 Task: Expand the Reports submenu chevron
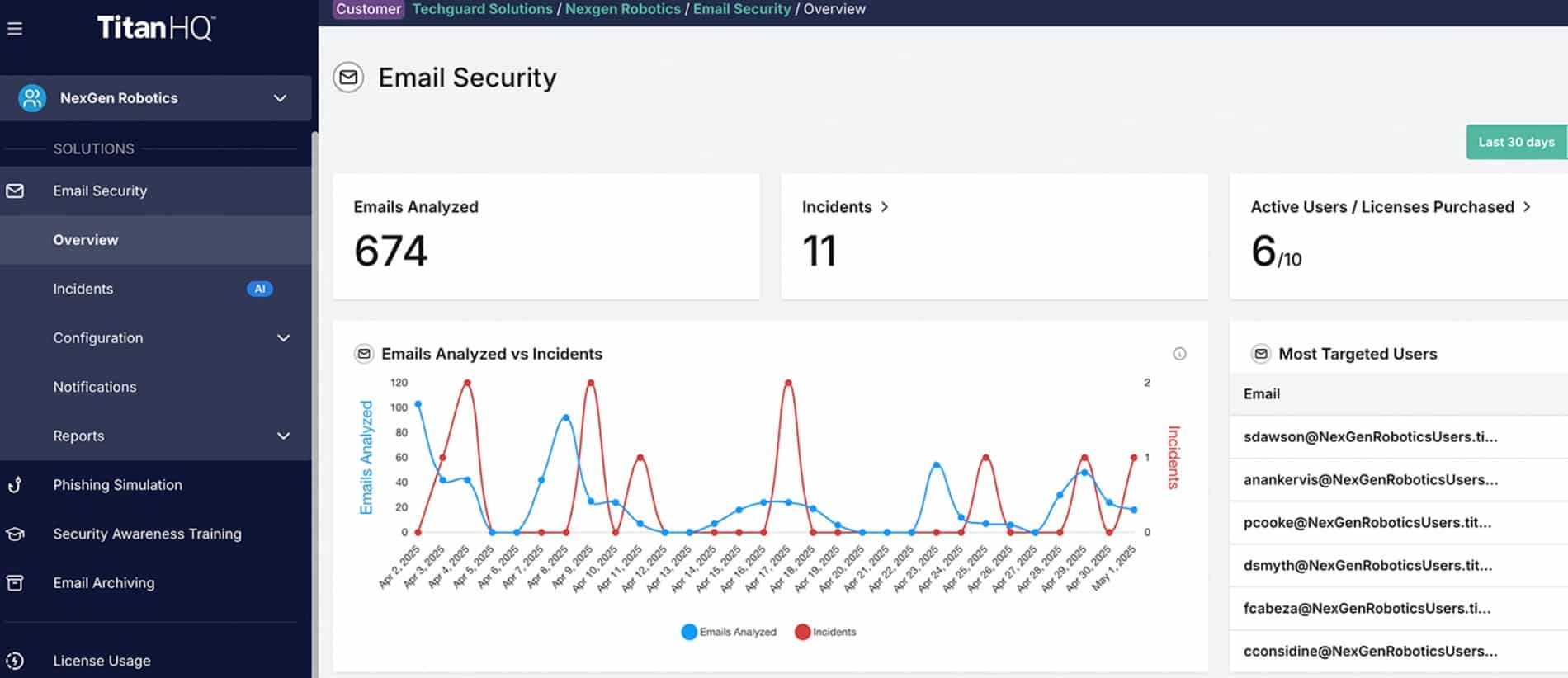click(x=283, y=436)
